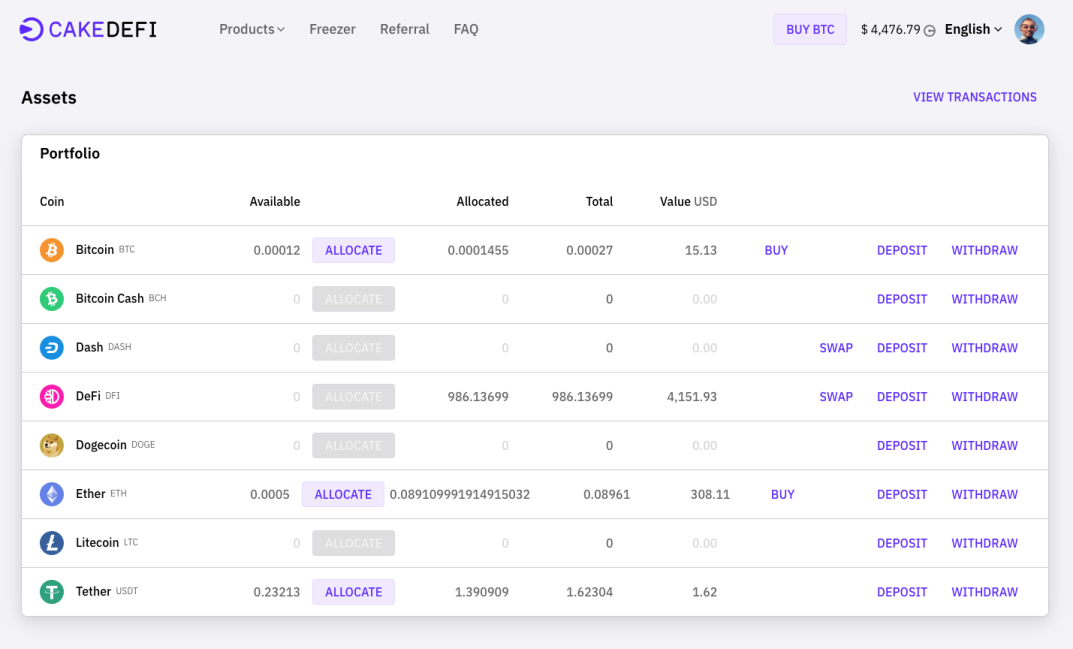The width and height of the screenshot is (1073, 649).
Task: Click the disabled Bitcoin Cash ALLOCATE button
Action: pos(354,298)
